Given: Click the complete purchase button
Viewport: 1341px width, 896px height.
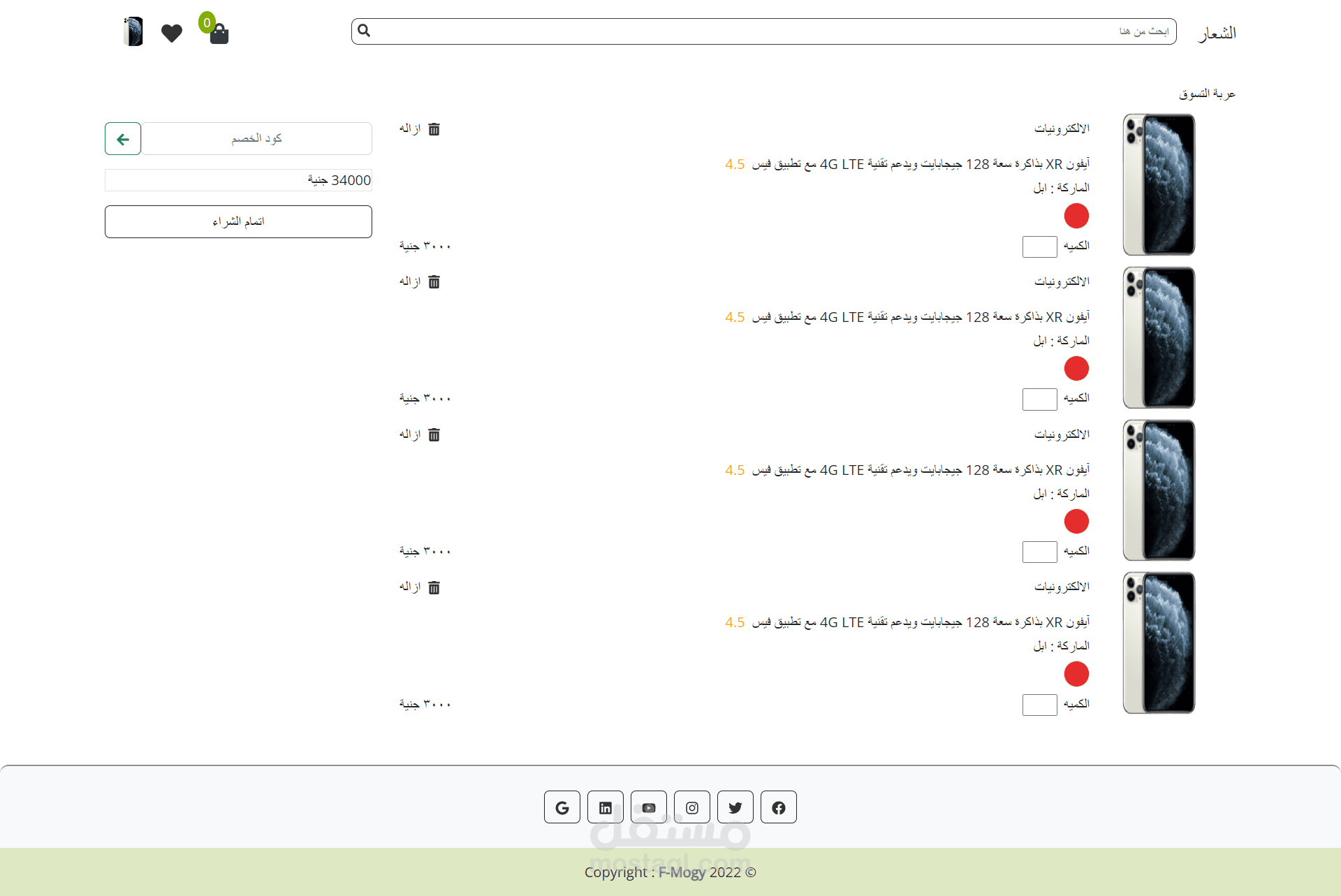Looking at the screenshot, I should (238, 221).
